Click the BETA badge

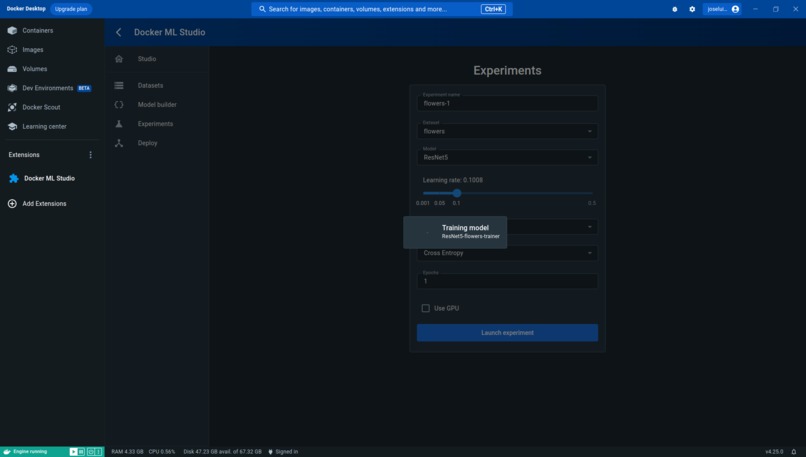[x=84, y=88]
